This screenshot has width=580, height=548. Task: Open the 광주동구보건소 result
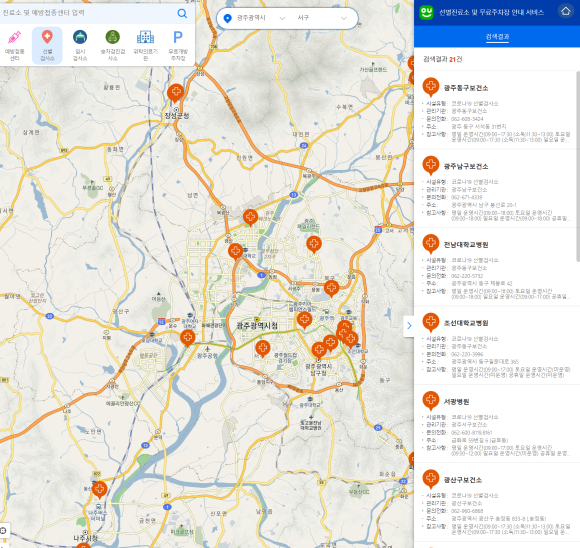coord(497,110)
